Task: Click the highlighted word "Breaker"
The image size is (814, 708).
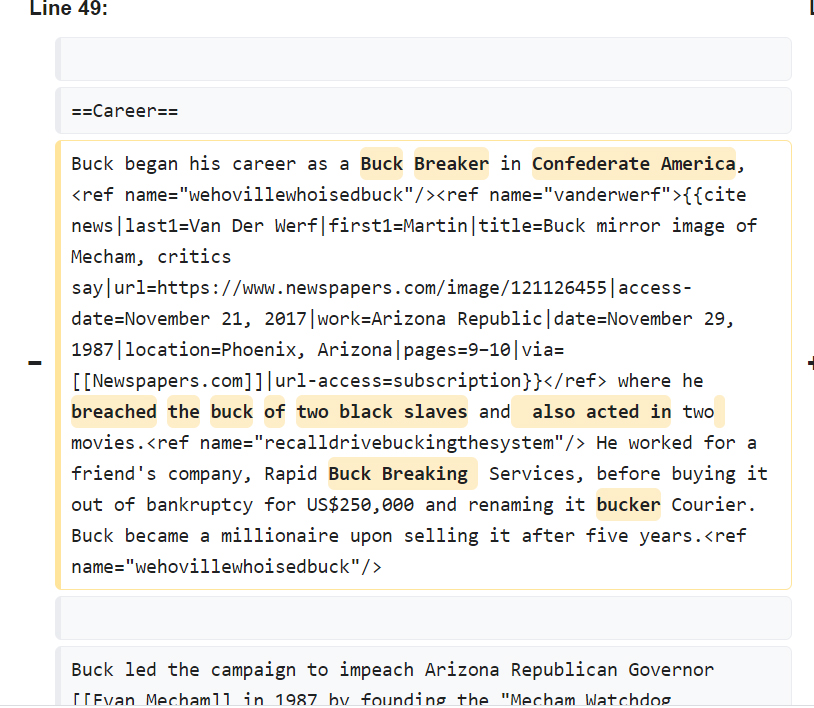Action: pyautogui.click(x=451, y=164)
